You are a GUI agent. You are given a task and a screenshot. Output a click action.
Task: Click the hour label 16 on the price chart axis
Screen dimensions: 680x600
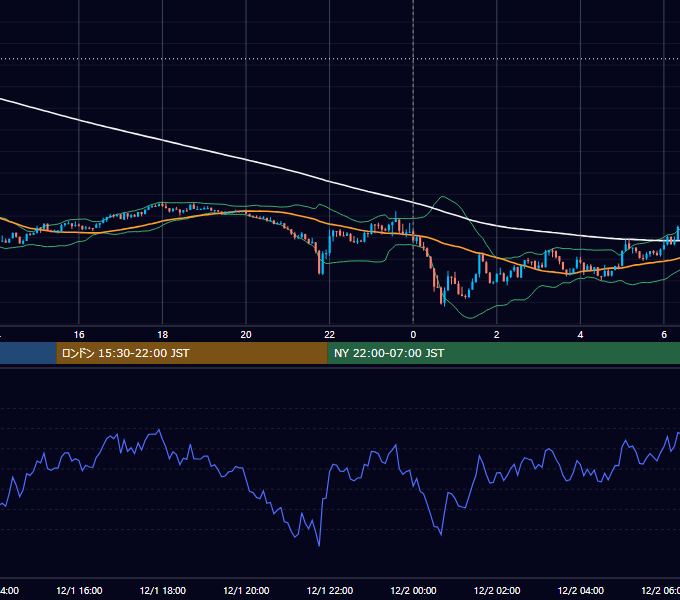tap(79, 335)
